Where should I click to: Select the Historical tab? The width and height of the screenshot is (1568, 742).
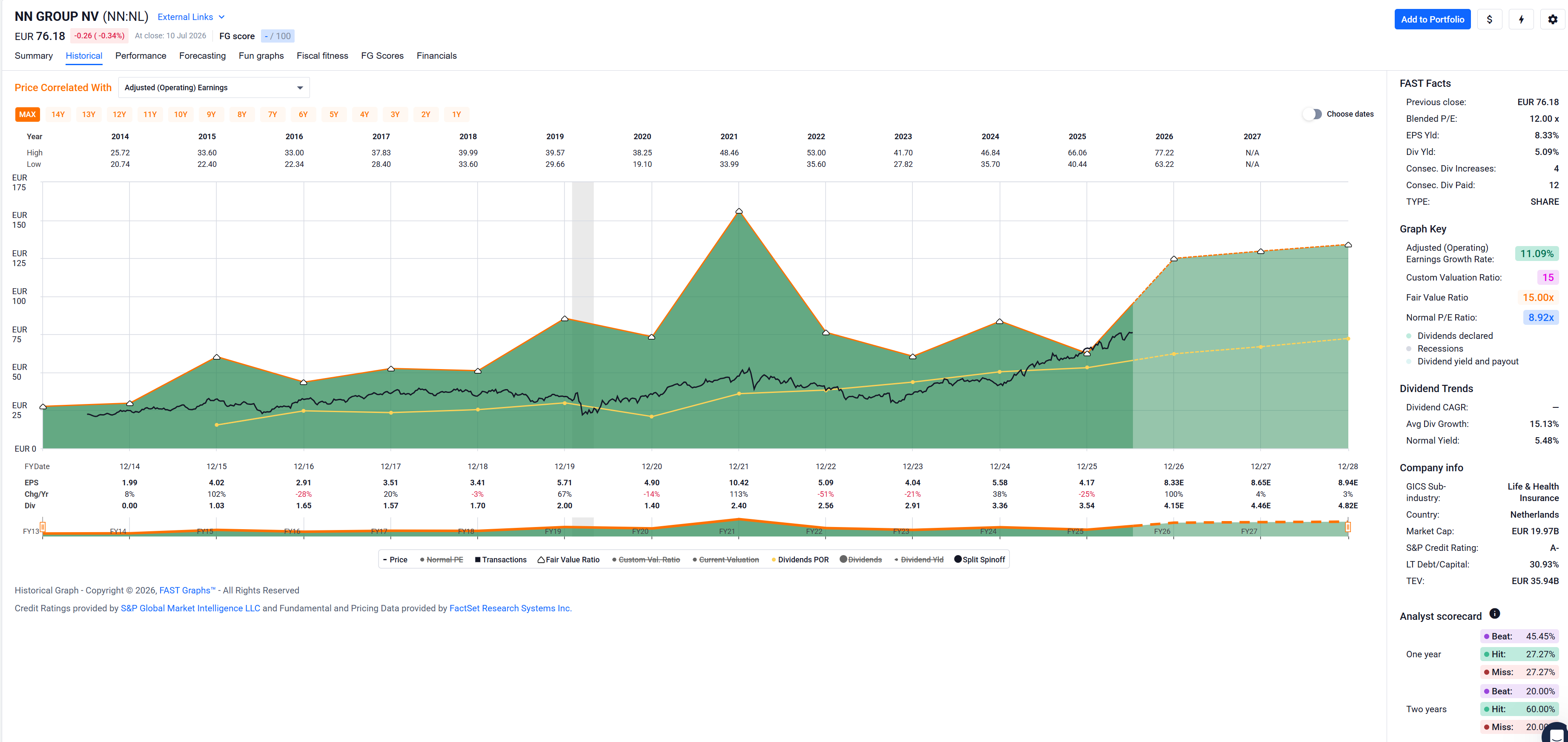pyautogui.click(x=84, y=55)
